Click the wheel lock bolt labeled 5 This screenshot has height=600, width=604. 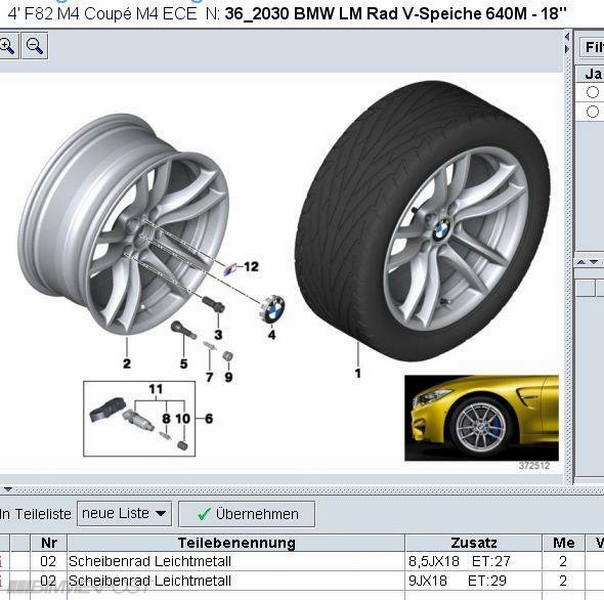[x=180, y=330]
